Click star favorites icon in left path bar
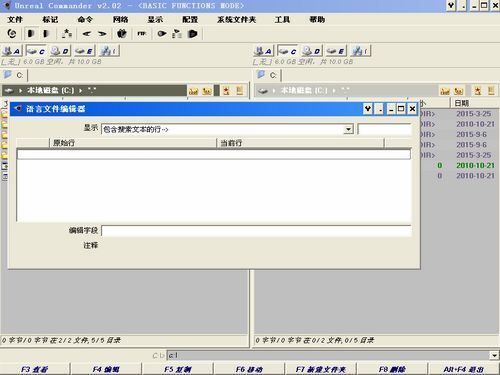Image resolution: width=500 pixels, height=375 pixels. [x=226, y=91]
